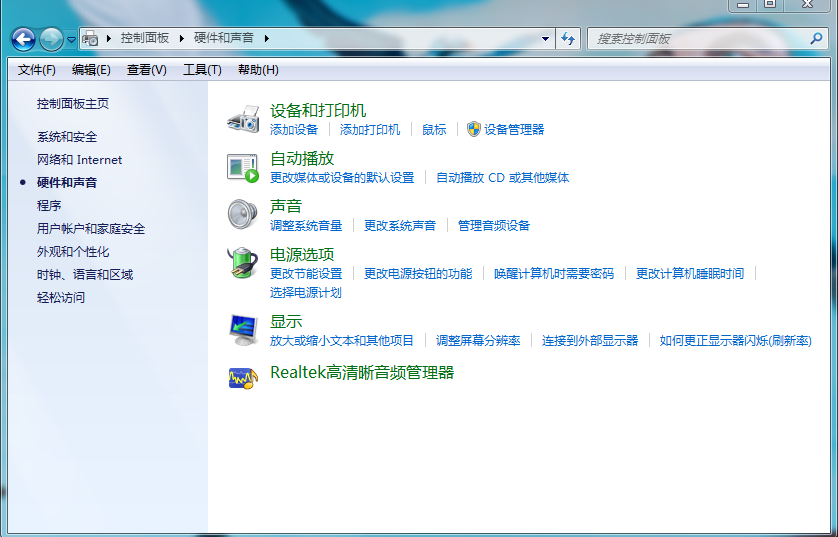Open 用户帐户和家庭安全 in sidebar
838x537 pixels.
pos(91,229)
